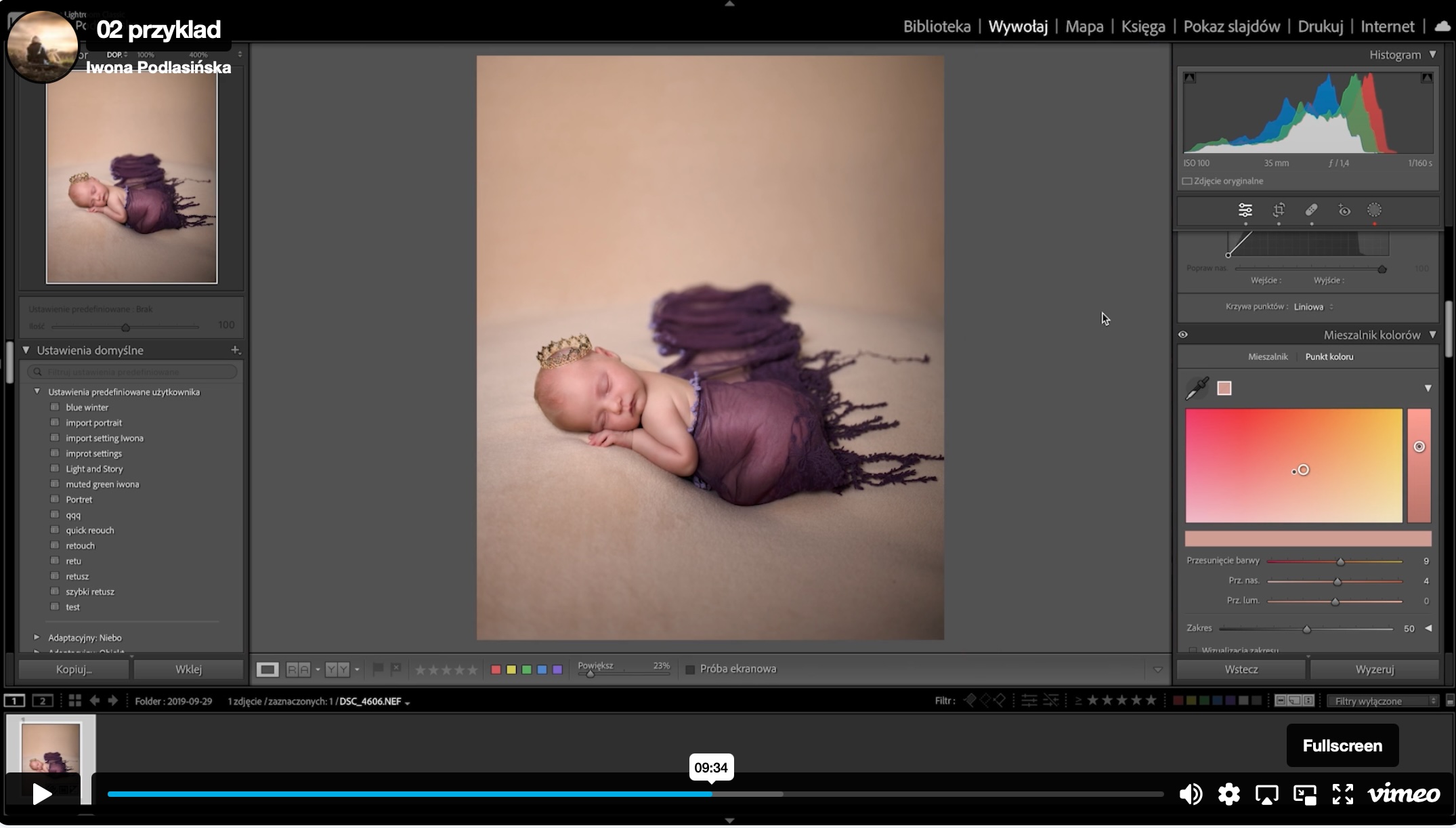Collapse the Ustawienia domyślne panel
The height and width of the screenshot is (828, 1456).
click(x=26, y=350)
